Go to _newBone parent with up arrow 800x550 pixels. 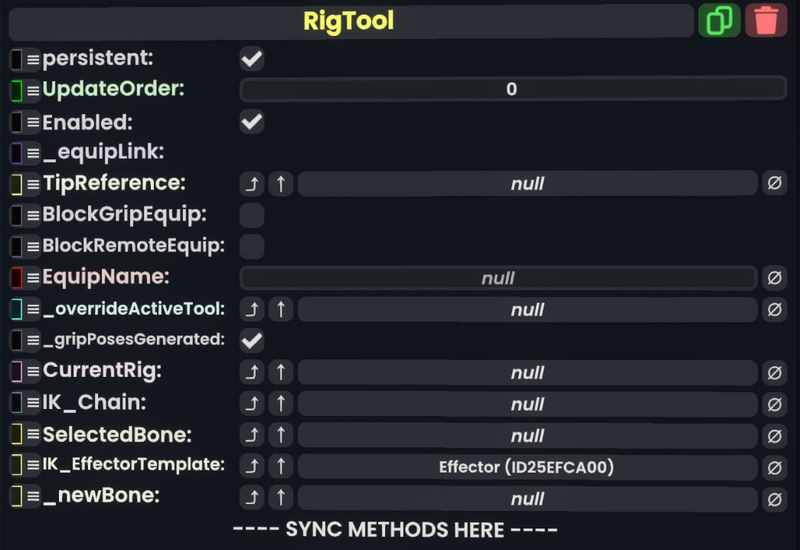281,498
